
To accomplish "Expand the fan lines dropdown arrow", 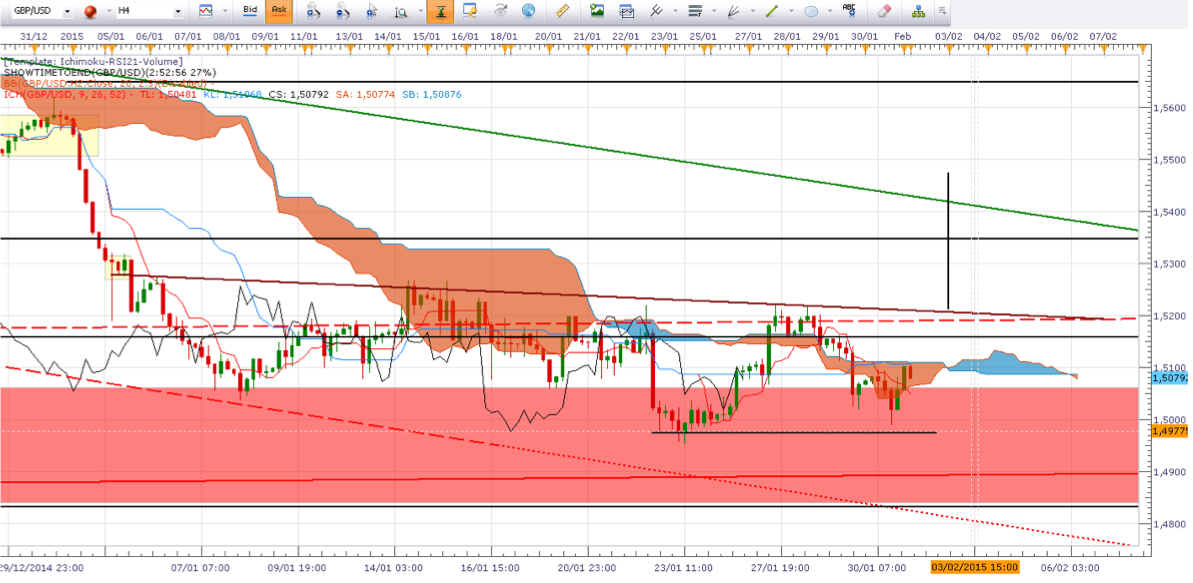I will tap(752, 12).
